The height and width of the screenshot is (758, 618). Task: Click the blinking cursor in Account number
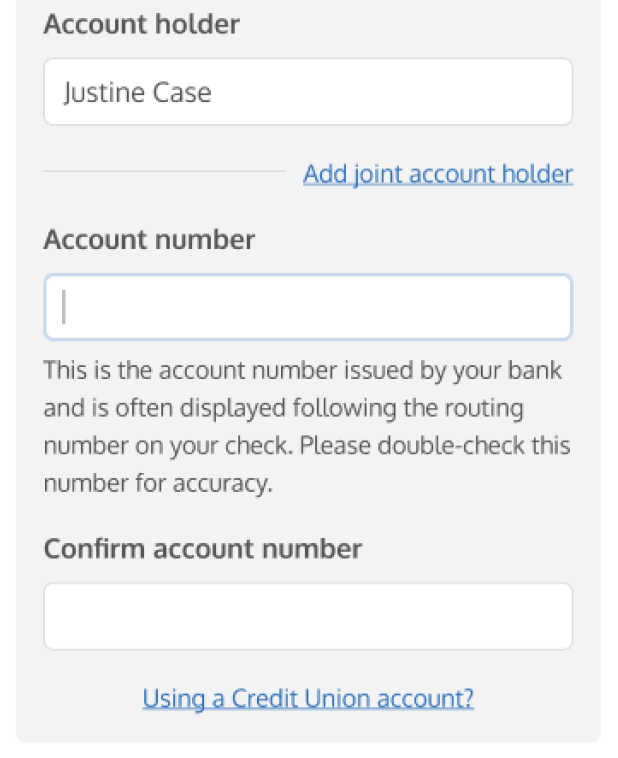click(x=64, y=307)
